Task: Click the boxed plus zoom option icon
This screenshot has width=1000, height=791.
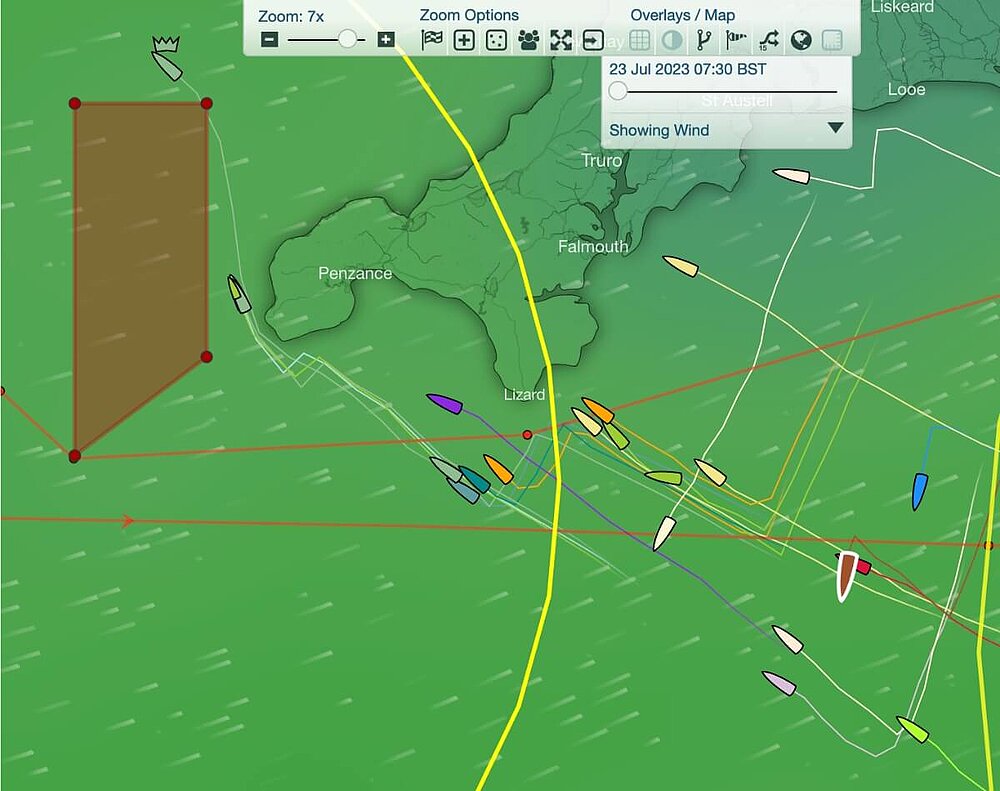Action: click(464, 40)
